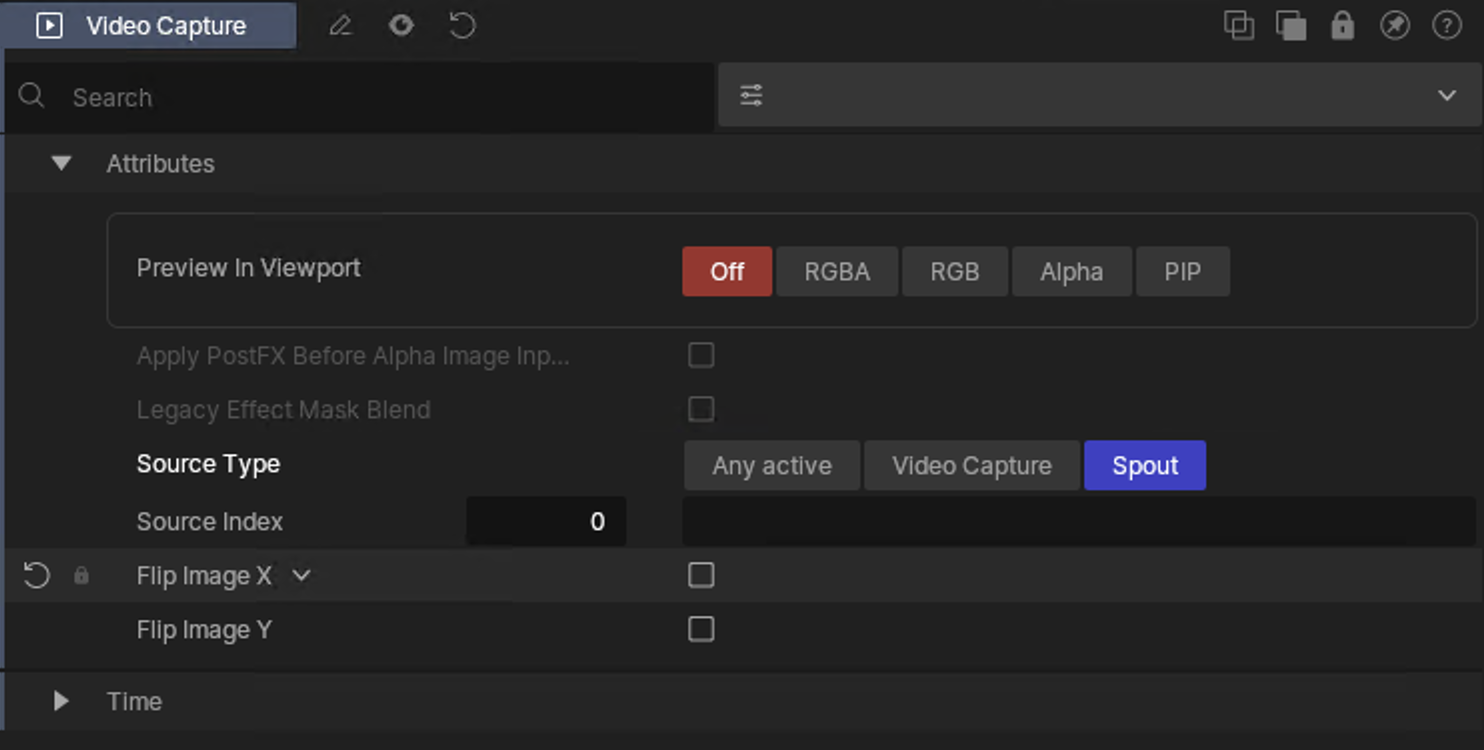
Task: Click the pencil rename icon in header
Action: point(341,26)
